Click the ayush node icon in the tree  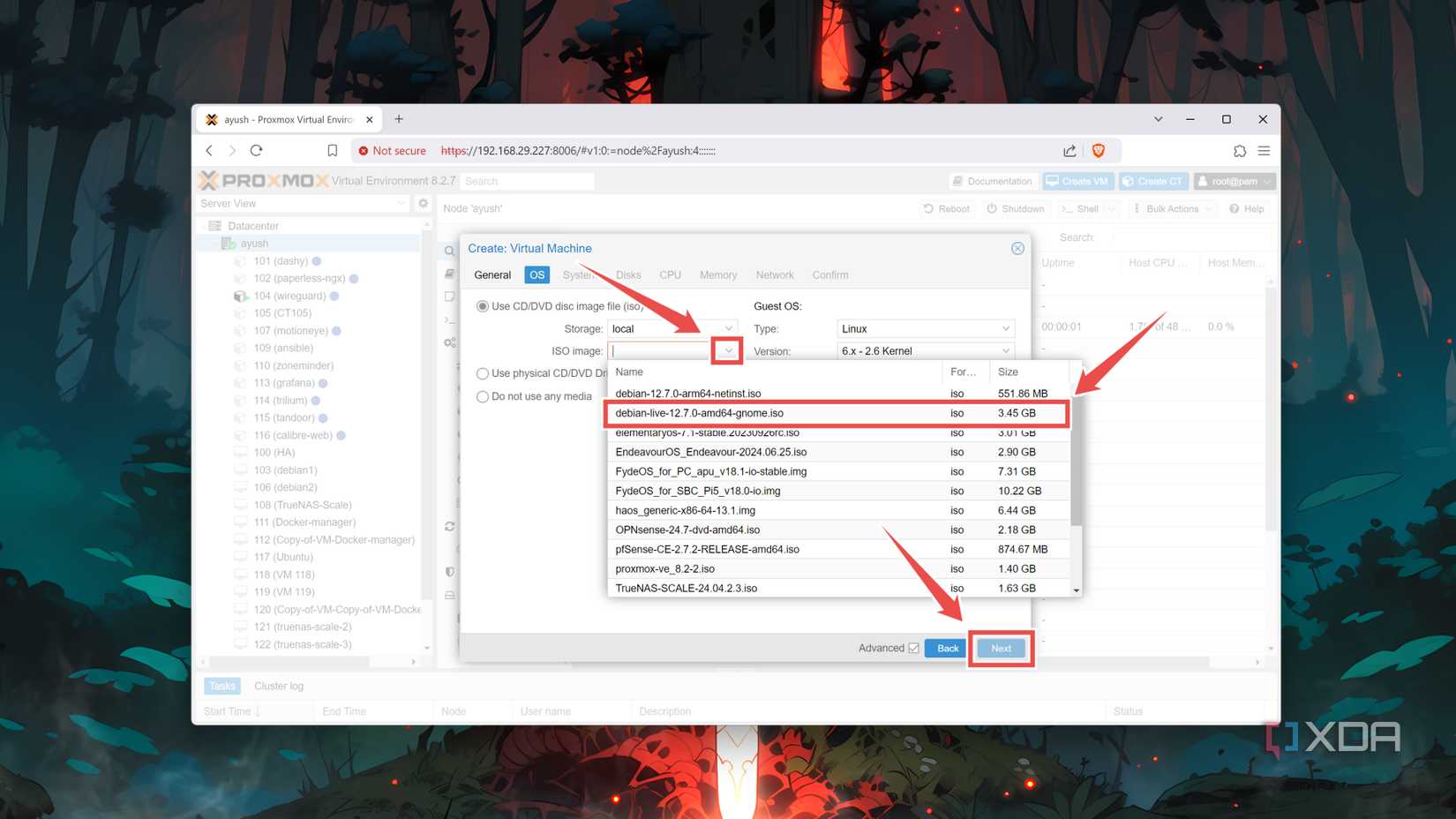(229, 244)
